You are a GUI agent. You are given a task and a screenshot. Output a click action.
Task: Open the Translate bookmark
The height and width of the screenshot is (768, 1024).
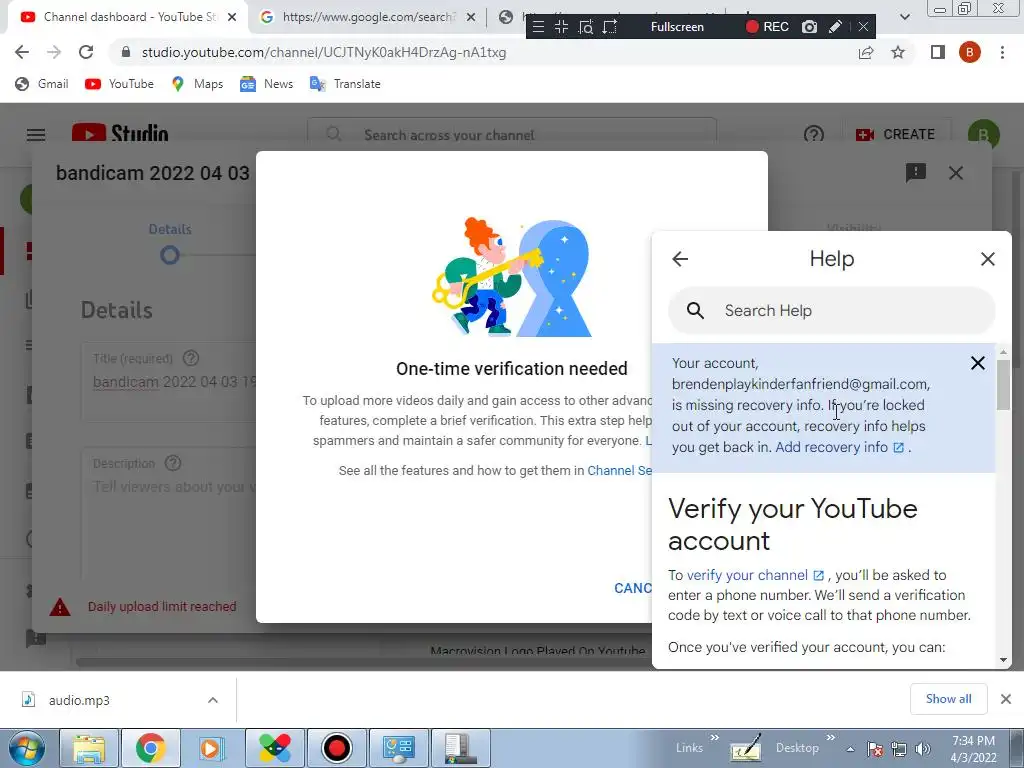point(345,84)
